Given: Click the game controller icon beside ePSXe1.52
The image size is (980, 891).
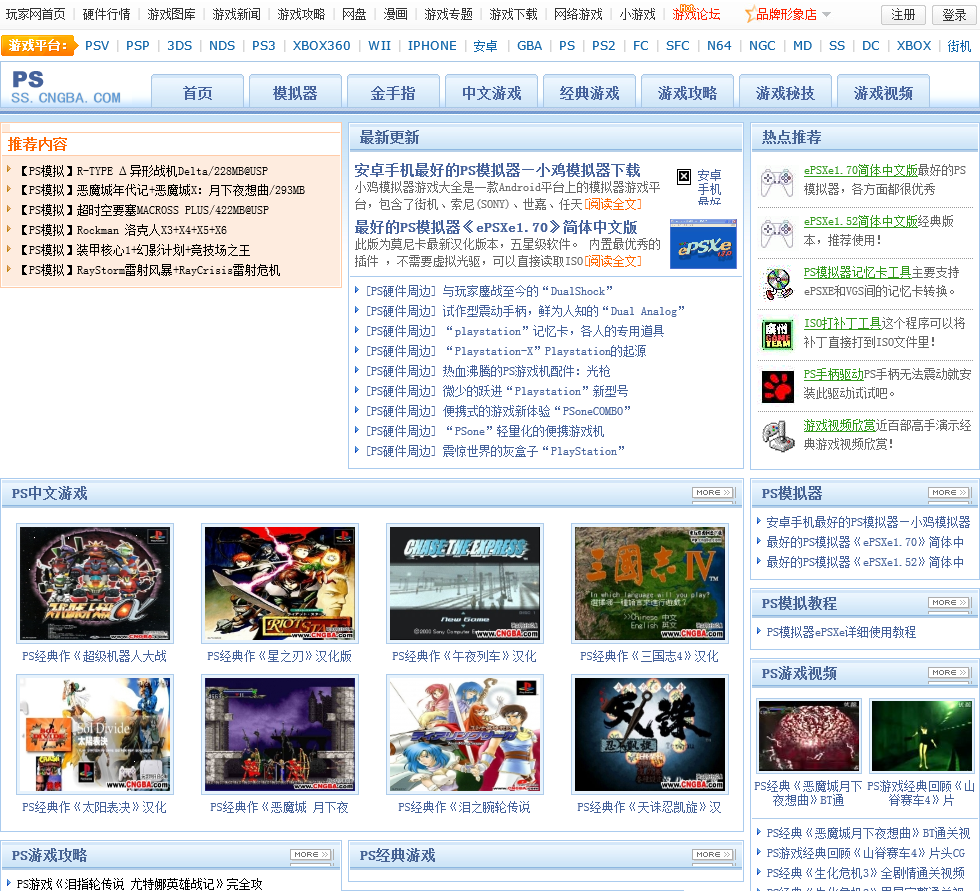Looking at the screenshot, I should pos(777,233).
